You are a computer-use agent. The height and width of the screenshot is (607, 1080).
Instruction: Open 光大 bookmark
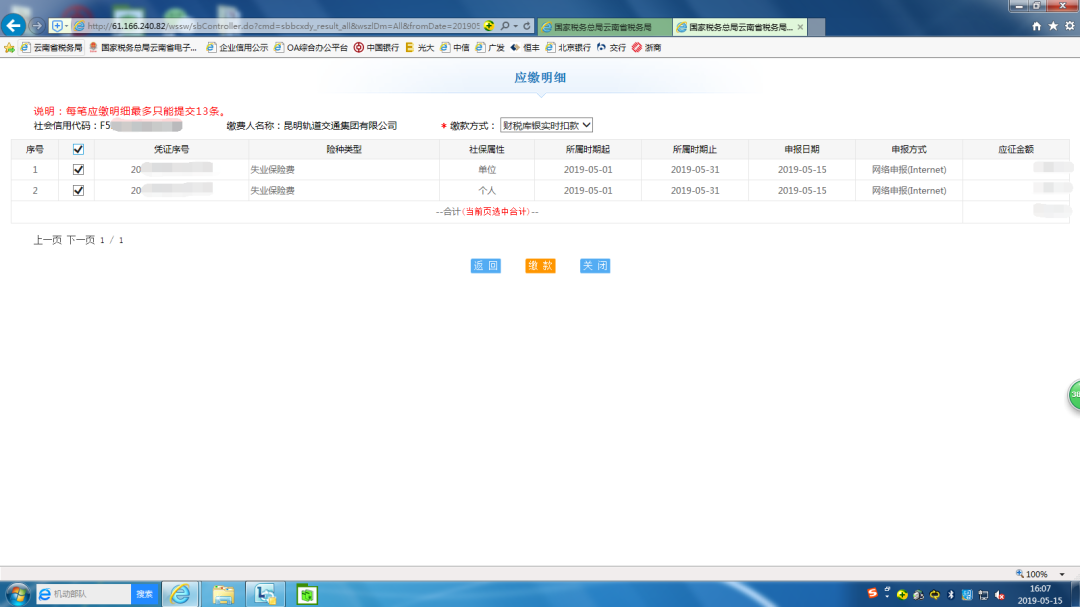[419, 48]
